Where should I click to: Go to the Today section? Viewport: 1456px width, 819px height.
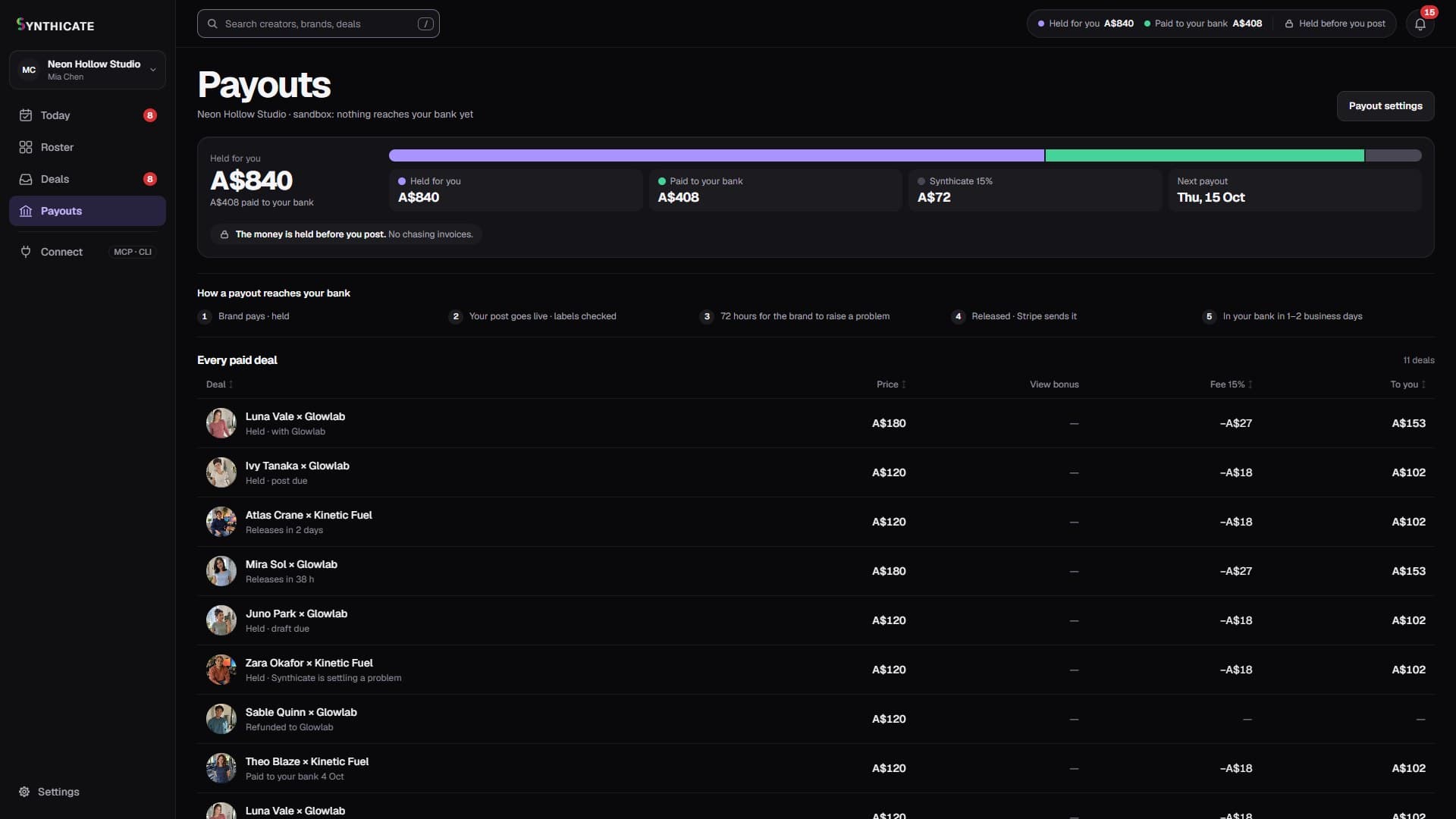tap(87, 115)
